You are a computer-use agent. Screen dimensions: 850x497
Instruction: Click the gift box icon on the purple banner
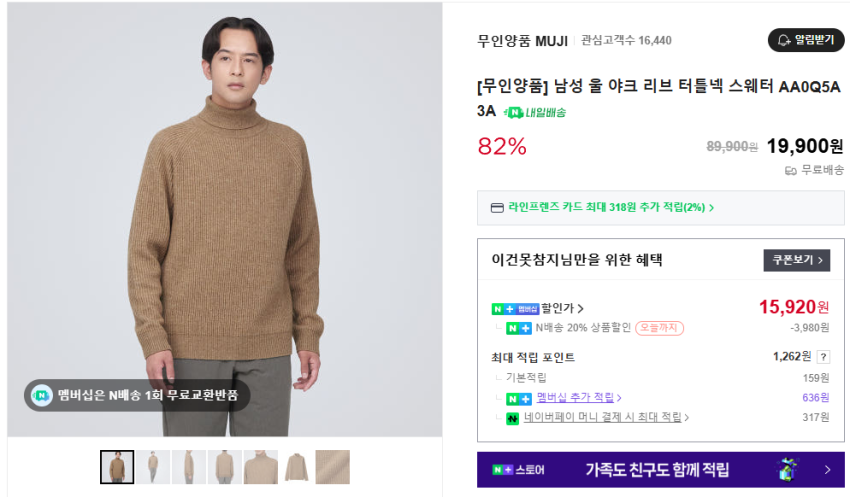[x=788, y=469]
